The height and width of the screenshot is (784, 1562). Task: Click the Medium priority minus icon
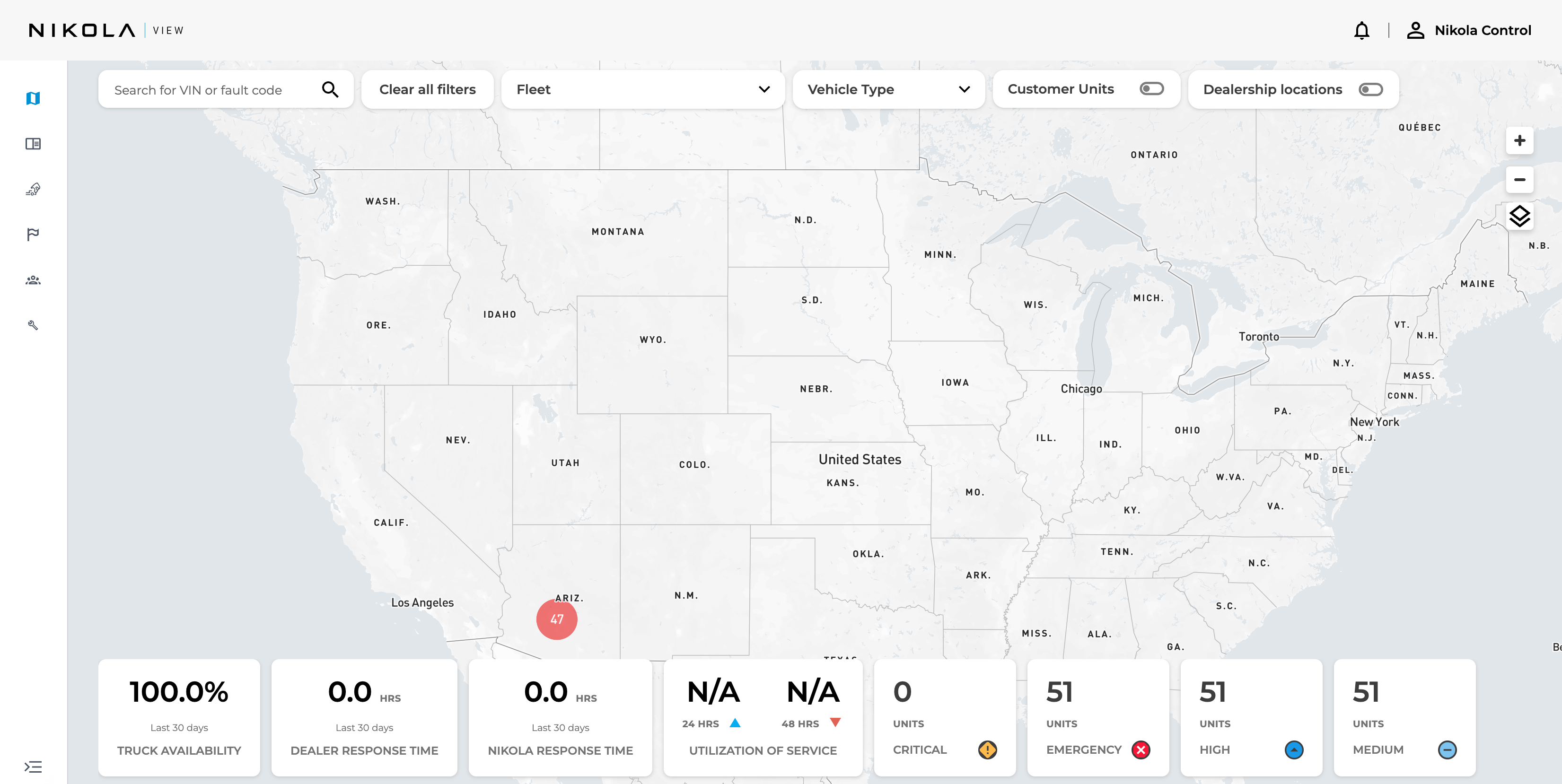point(1448,750)
